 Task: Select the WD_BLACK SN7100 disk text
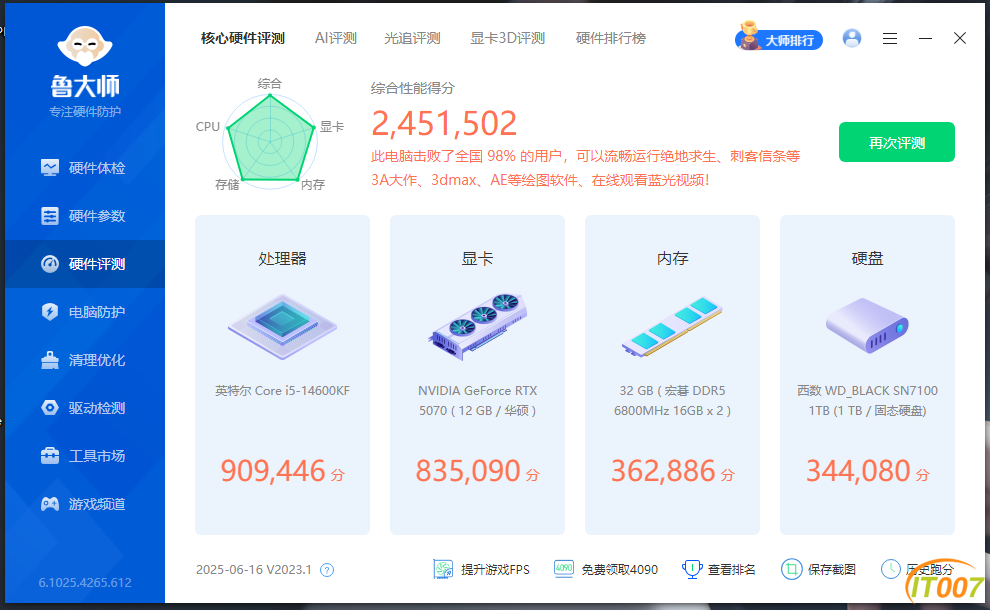867,401
